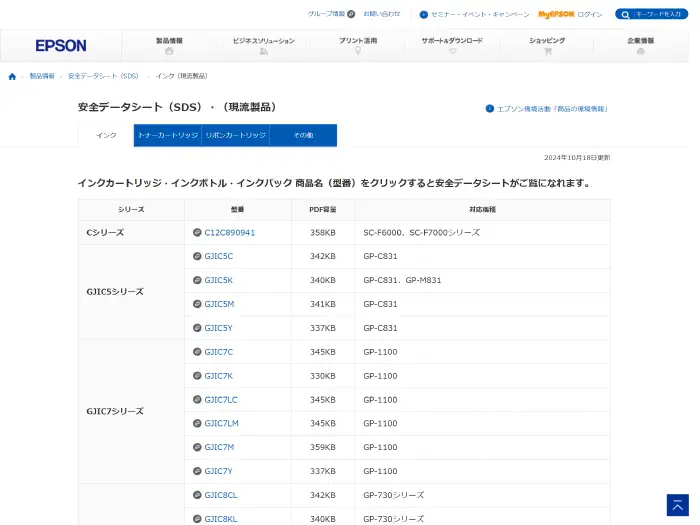
Task: Open セミナー・イベント・キャンペーン link
Action: [x=480, y=15]
